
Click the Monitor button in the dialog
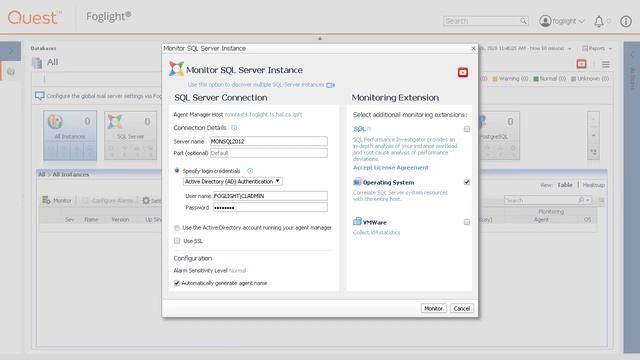433,309
